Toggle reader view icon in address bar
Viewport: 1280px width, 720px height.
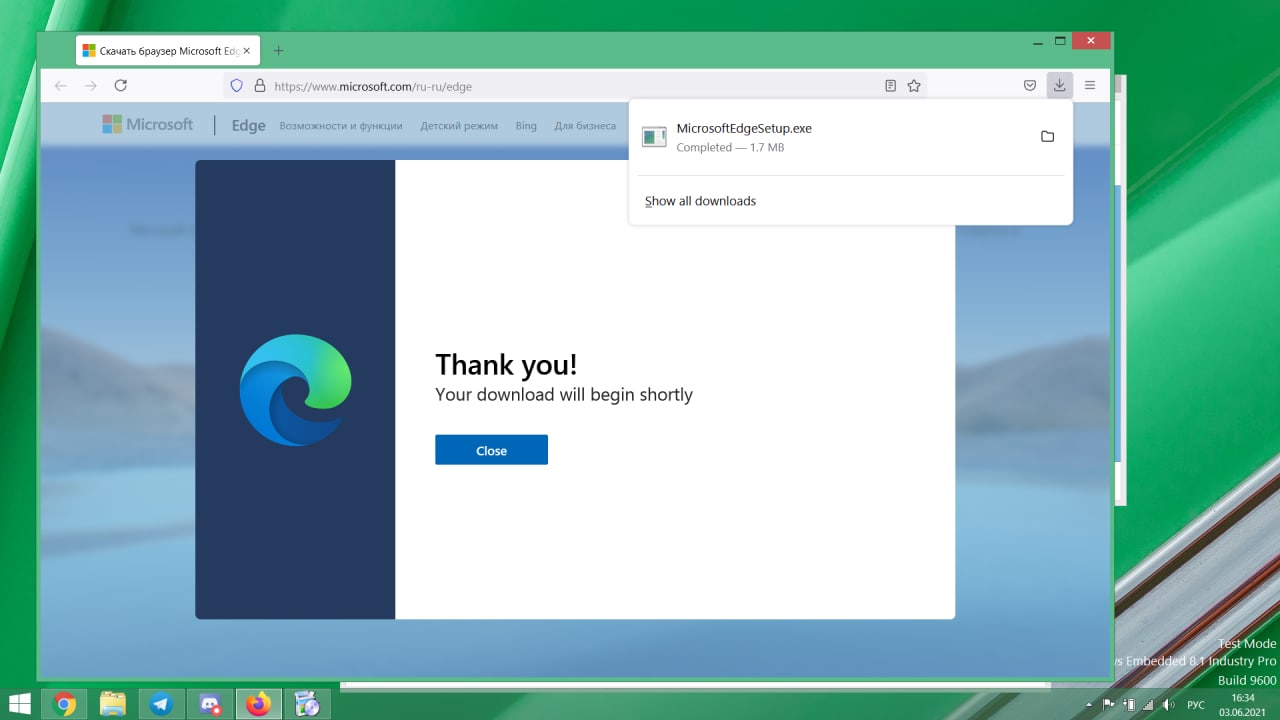[x=890, y=86]
